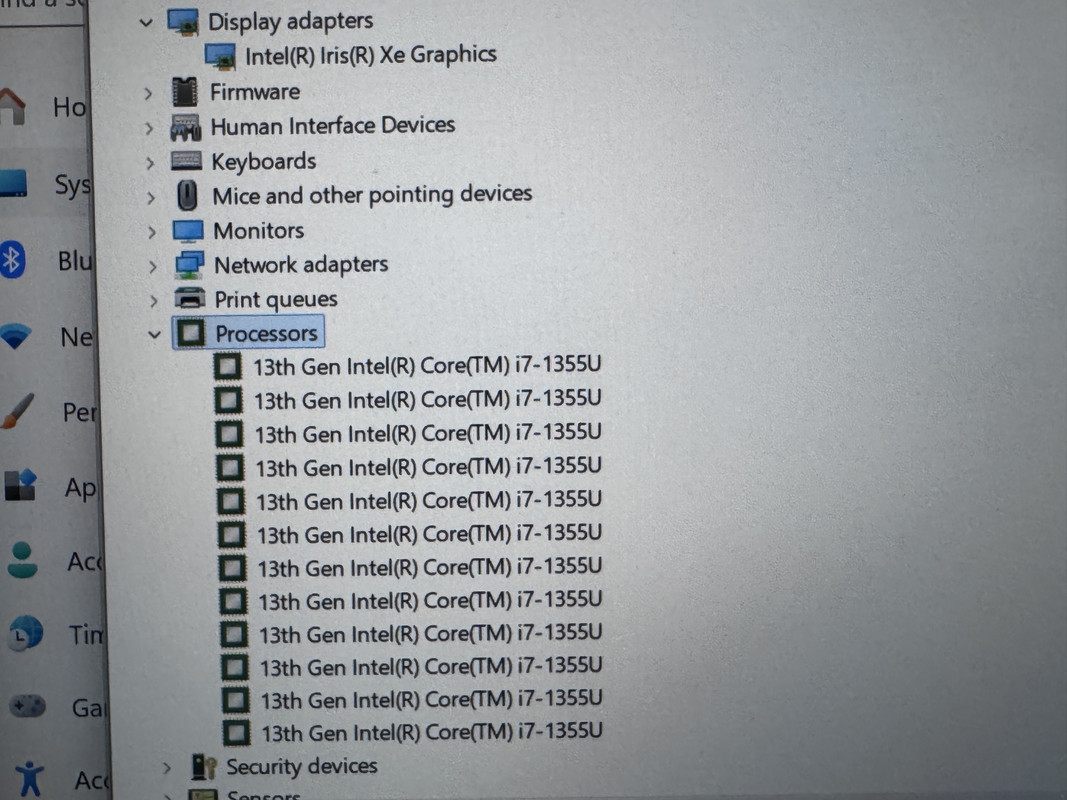Expand the Monitors category
Screen dimensions: 1067x800
point(152,232)
